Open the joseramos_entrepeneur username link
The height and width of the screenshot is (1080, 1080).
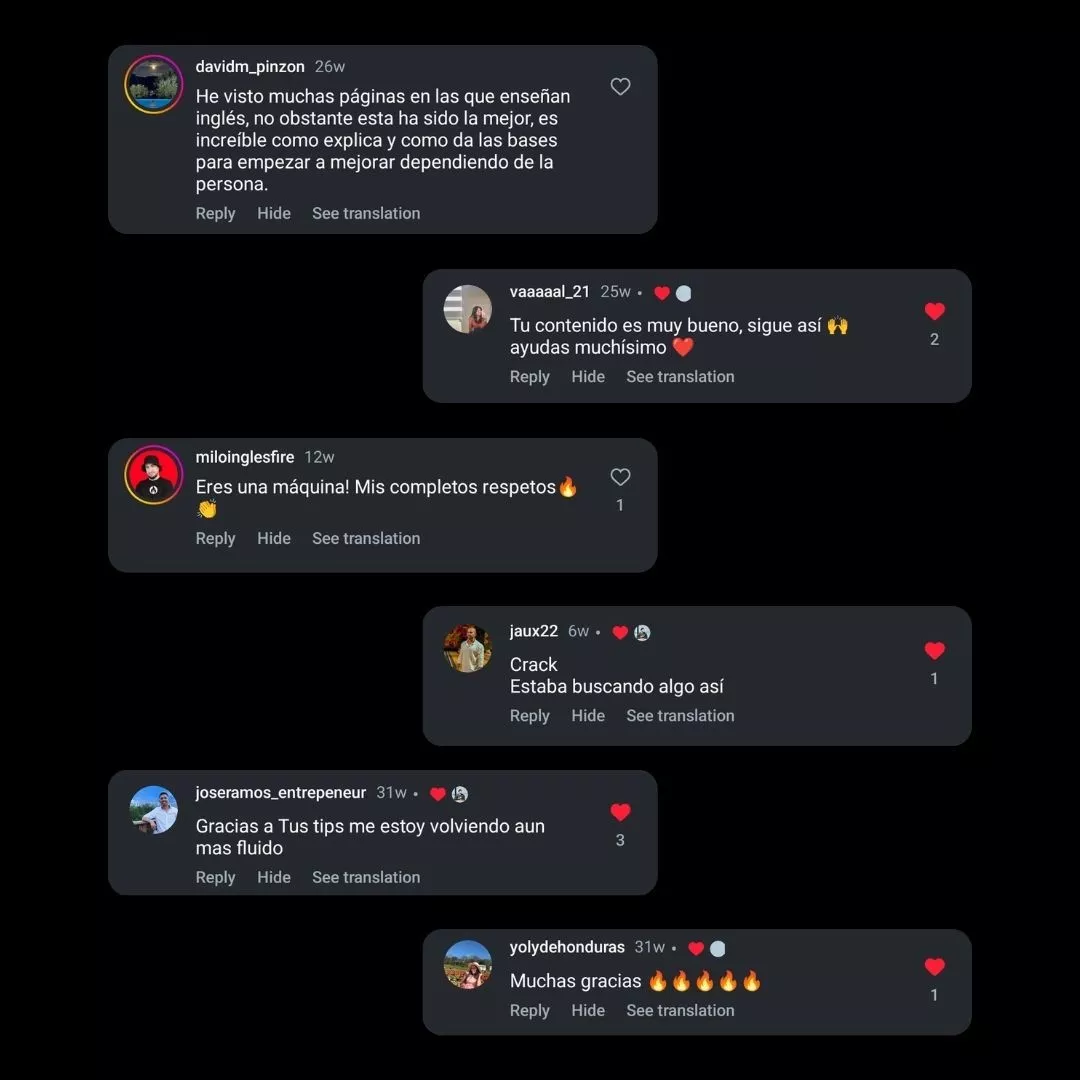[280, 793]
